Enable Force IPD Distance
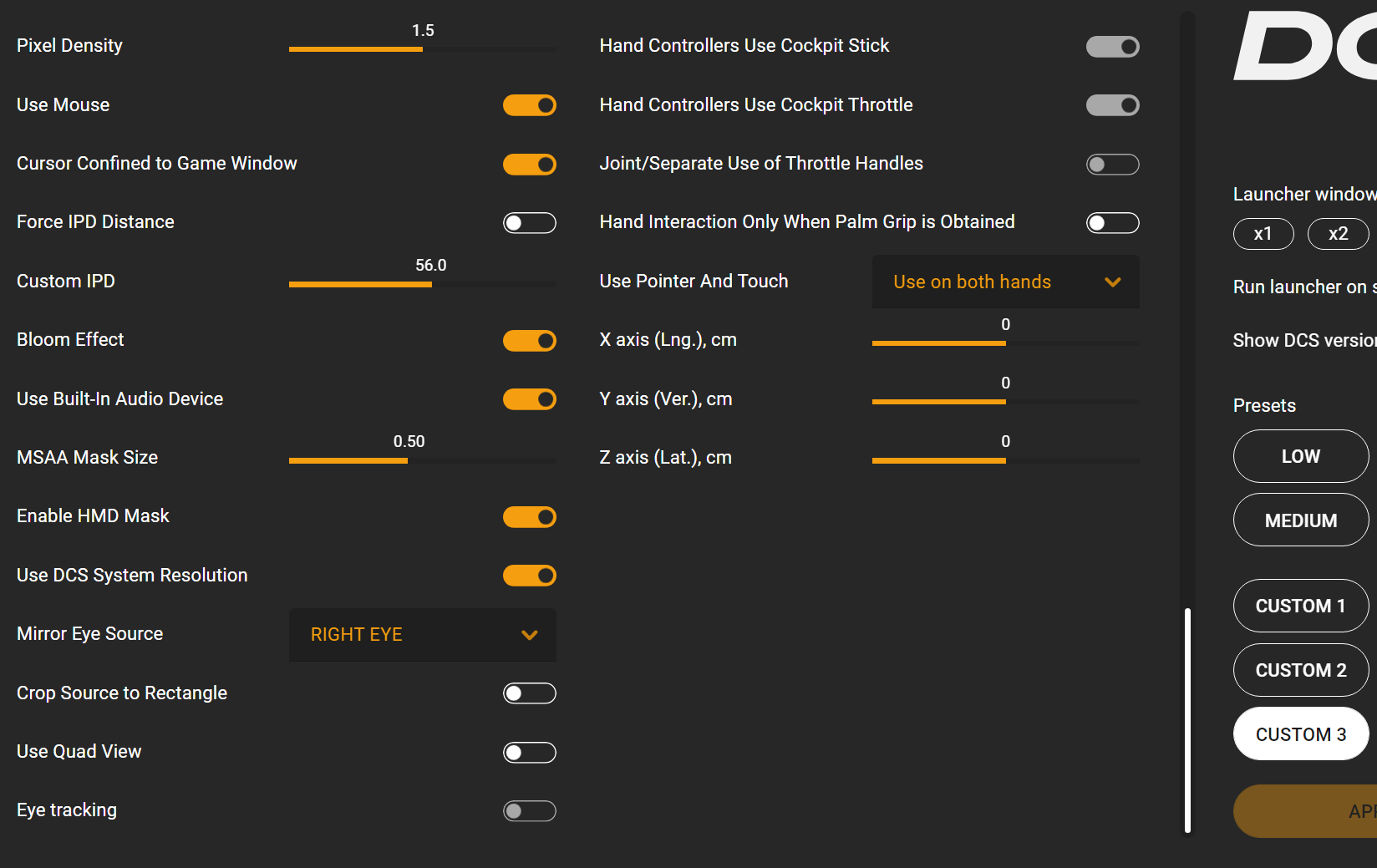The image size is (1377, 868). click(529, 223)
